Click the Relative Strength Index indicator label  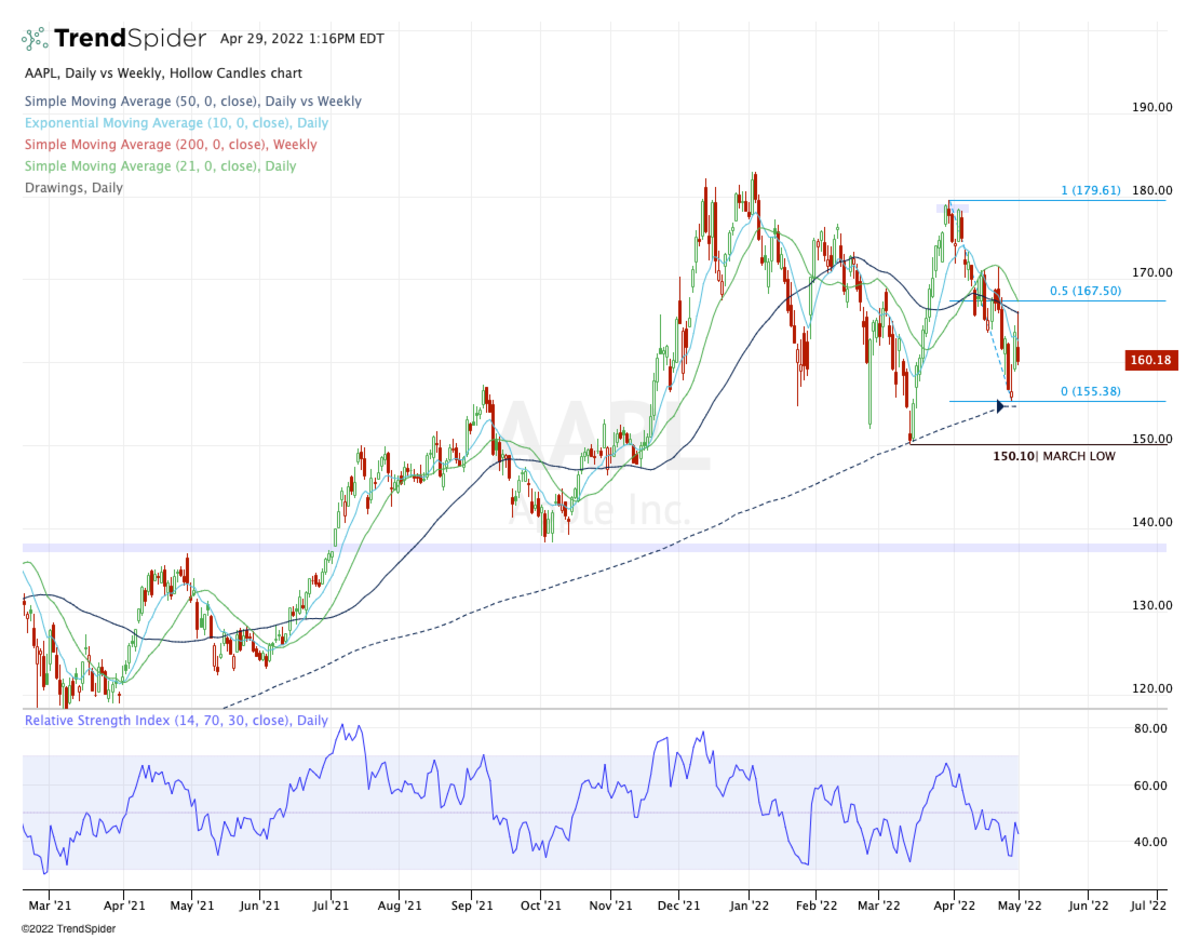point(176,720)
